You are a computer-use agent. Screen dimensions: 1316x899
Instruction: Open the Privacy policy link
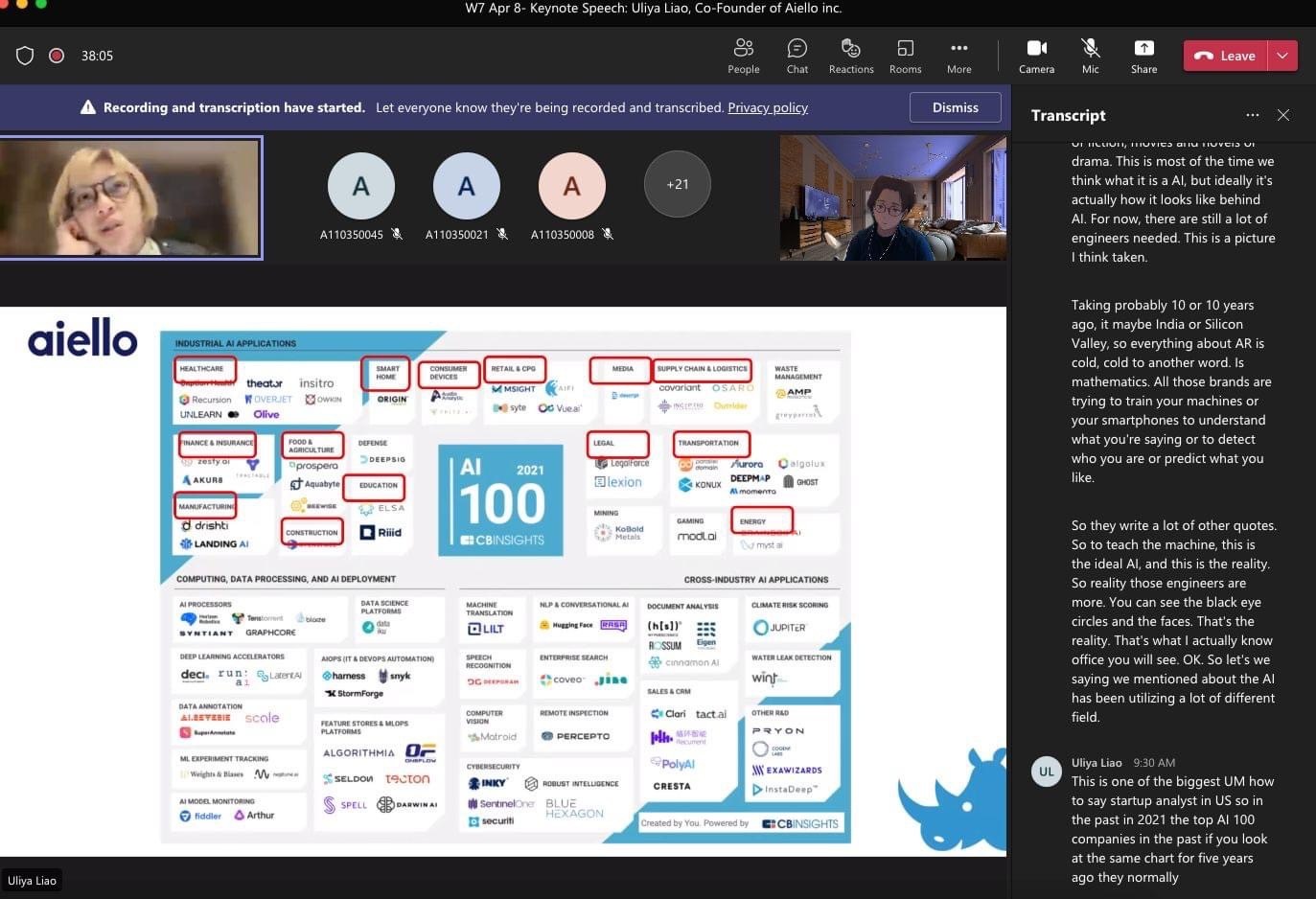point(768,107)
